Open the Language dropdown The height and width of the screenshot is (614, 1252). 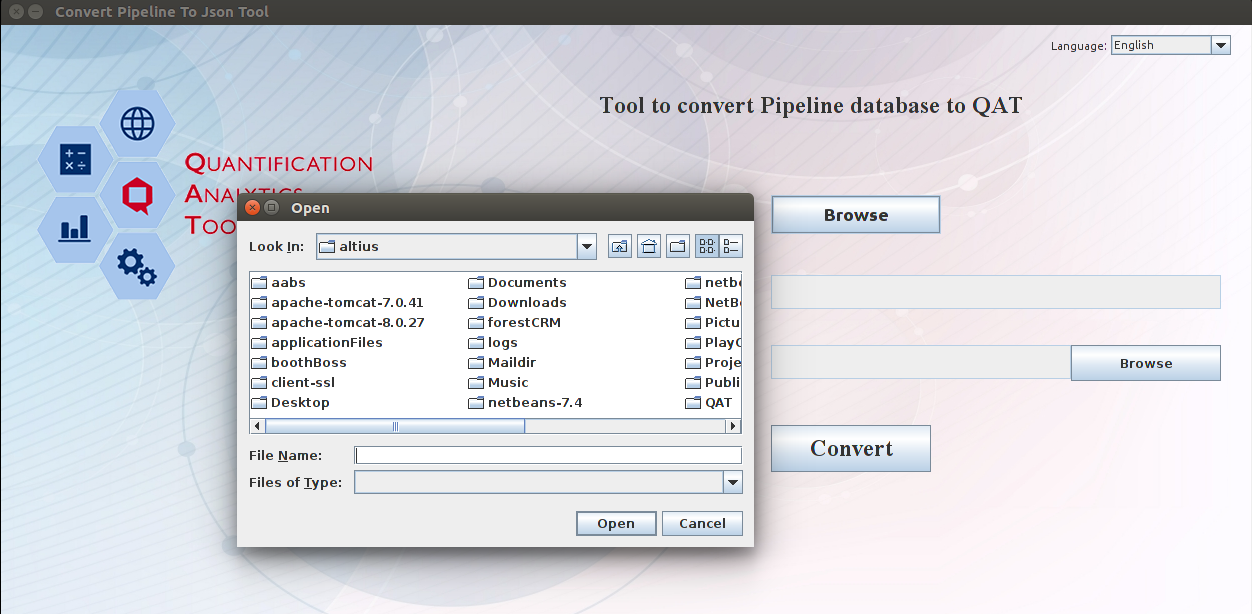1221,45
